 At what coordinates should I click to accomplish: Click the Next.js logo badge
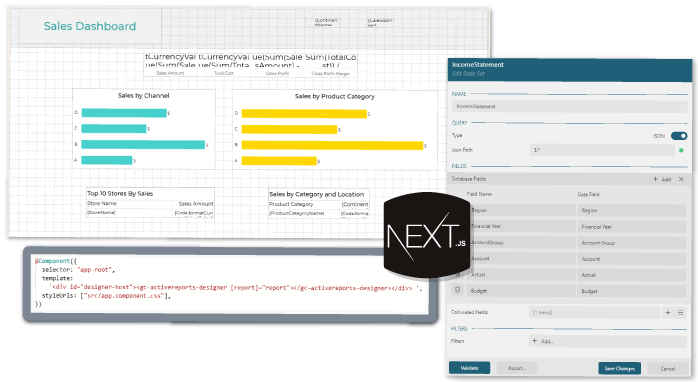426,235
